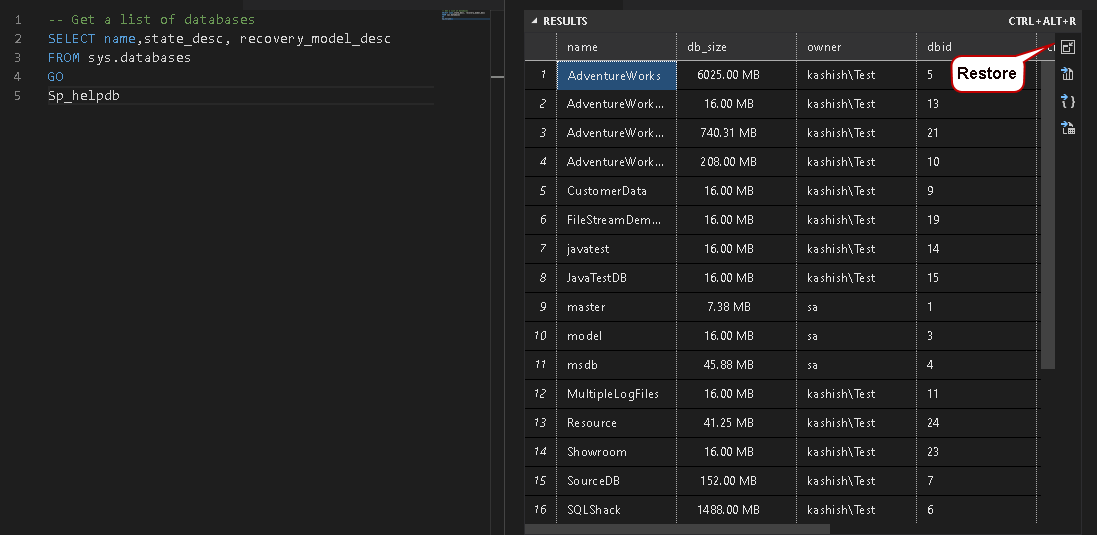
Task: Click 'sys.databases' on line 3
Action: coord(139,57)
